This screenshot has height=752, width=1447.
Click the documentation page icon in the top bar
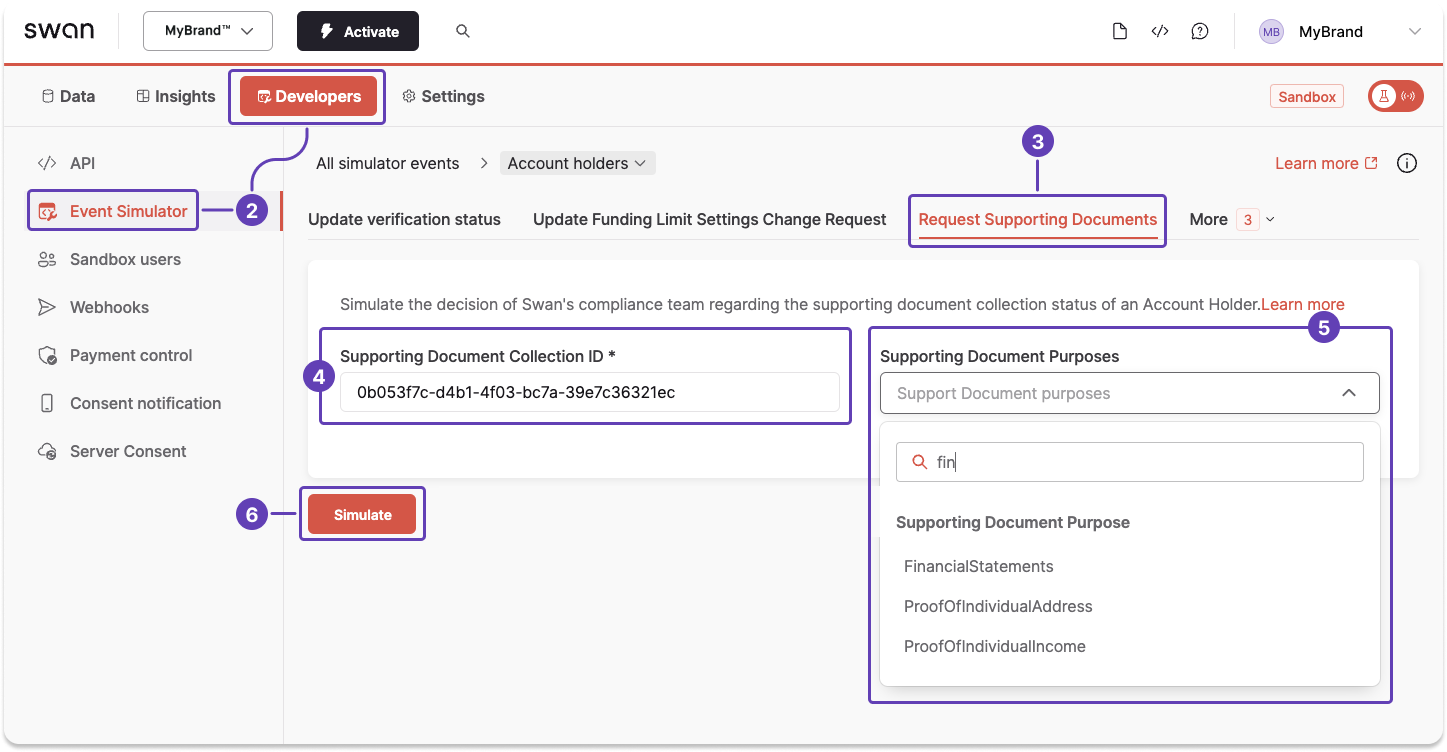1119,31
